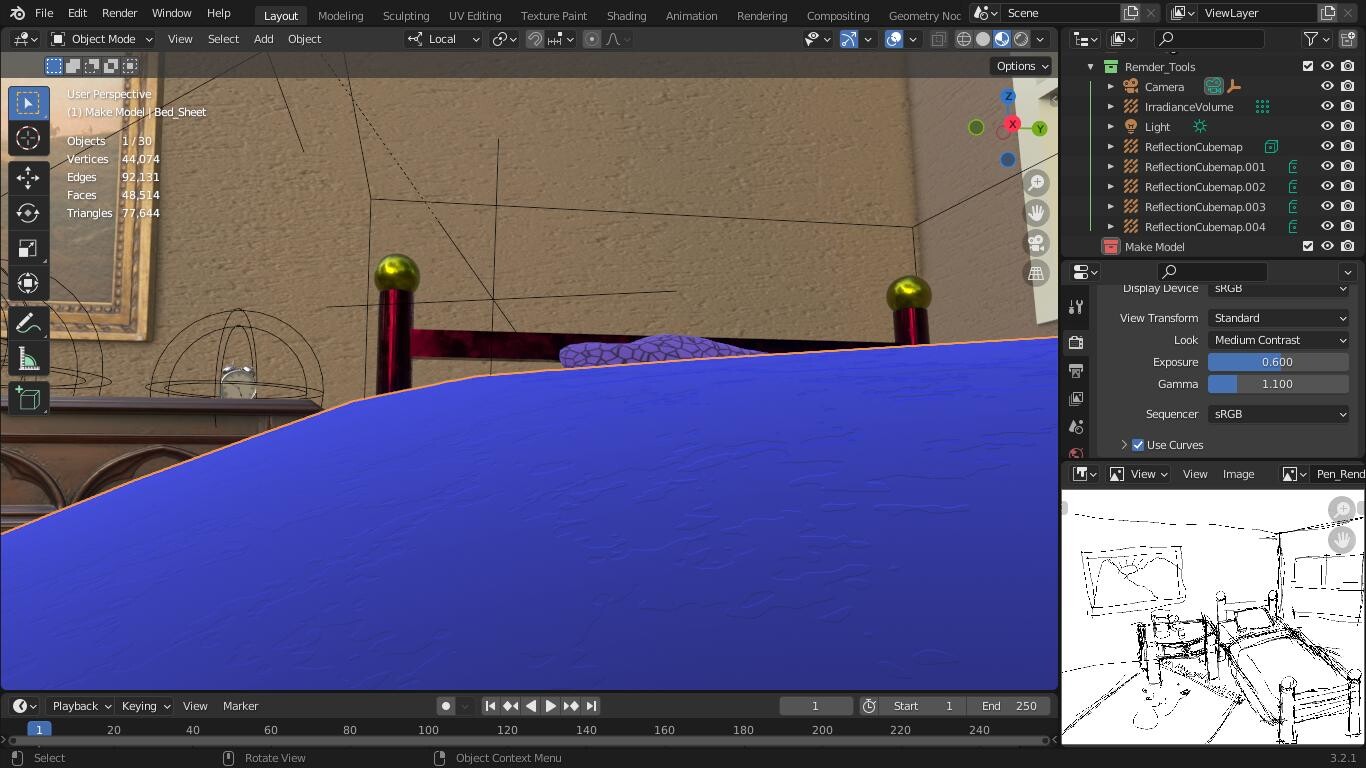1366x768 pixels.
Task: Click the End frame field
Action: click(x=1008, y=706)
